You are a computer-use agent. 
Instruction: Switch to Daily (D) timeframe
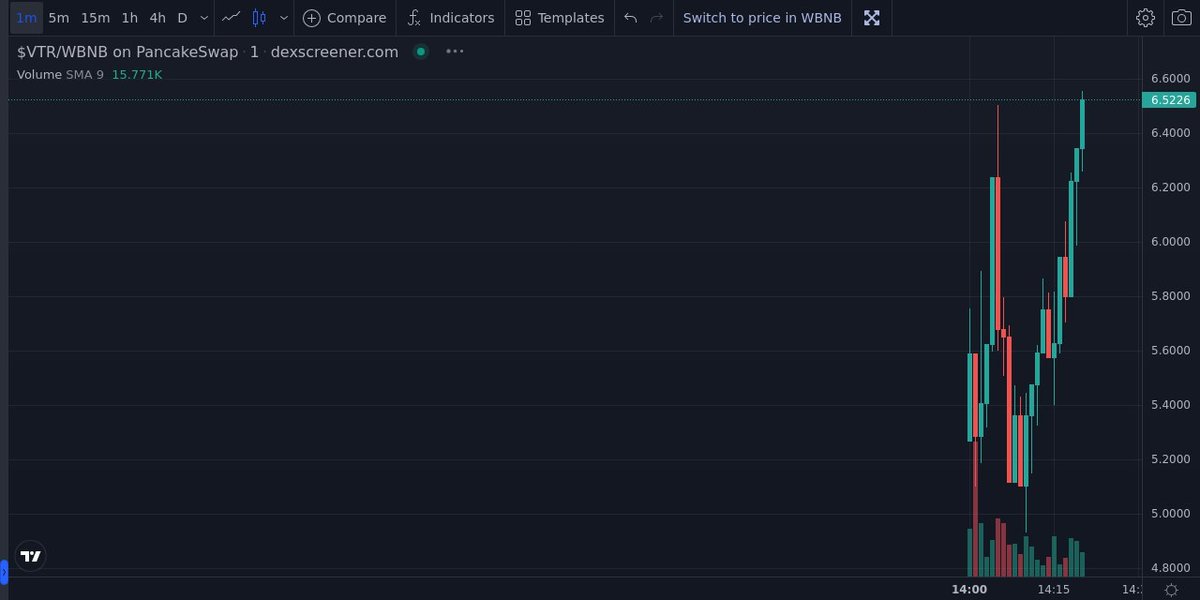pyautogui.click(x=182, y=17)
